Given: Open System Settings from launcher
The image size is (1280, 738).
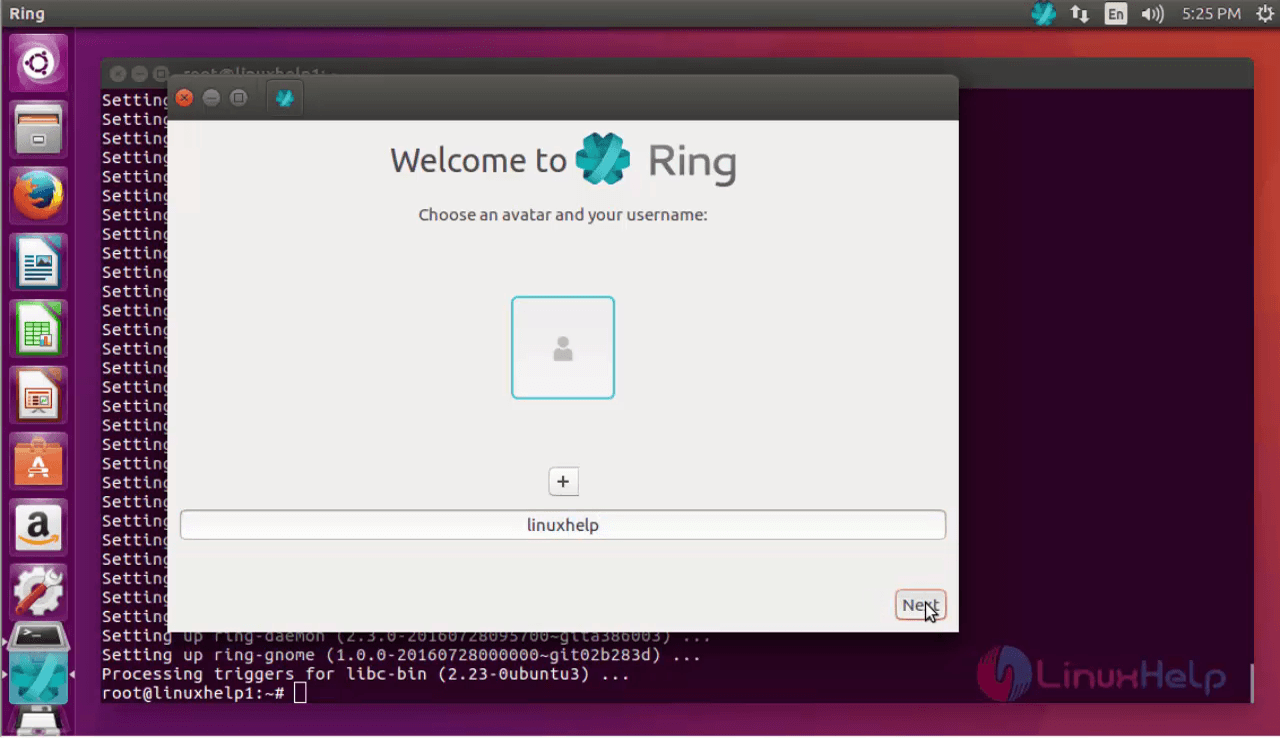Looking at the screenshot, I should pyautogui.click(x=39, y=593).
